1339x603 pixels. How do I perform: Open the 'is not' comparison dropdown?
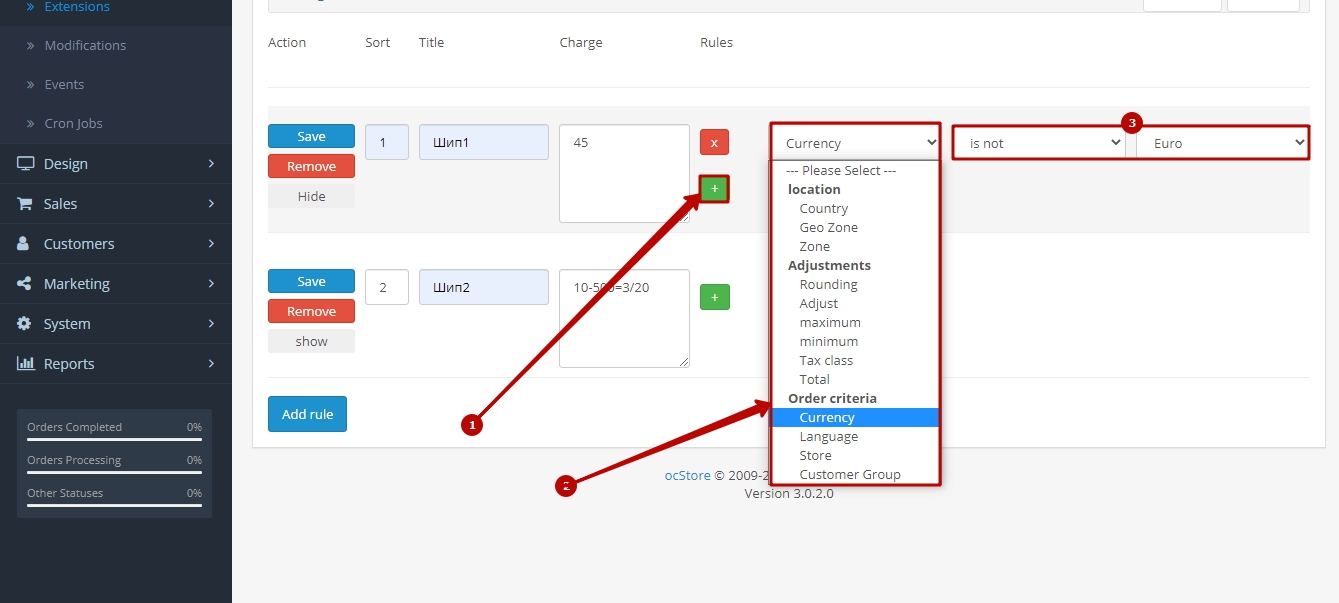[x=1040, y=143]
